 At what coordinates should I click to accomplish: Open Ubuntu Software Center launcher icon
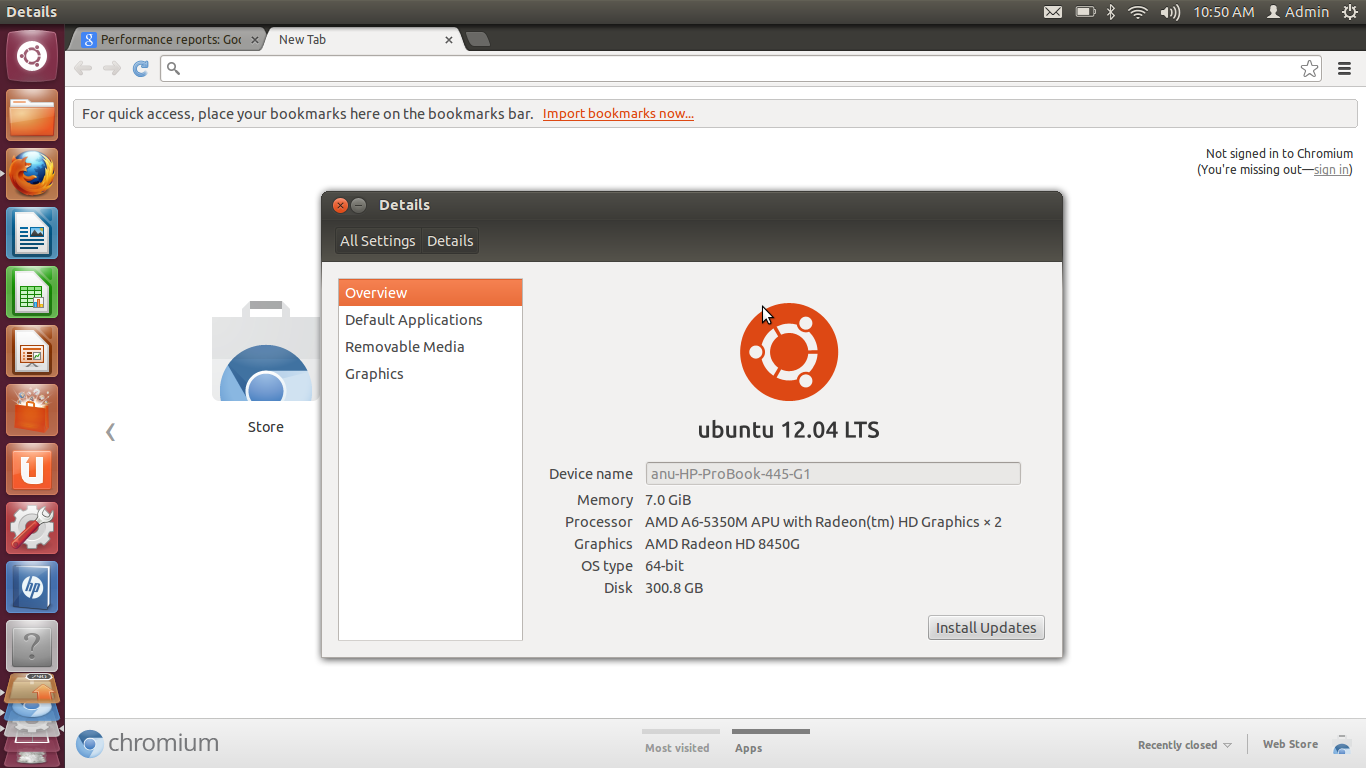click(x=32, y=411)
